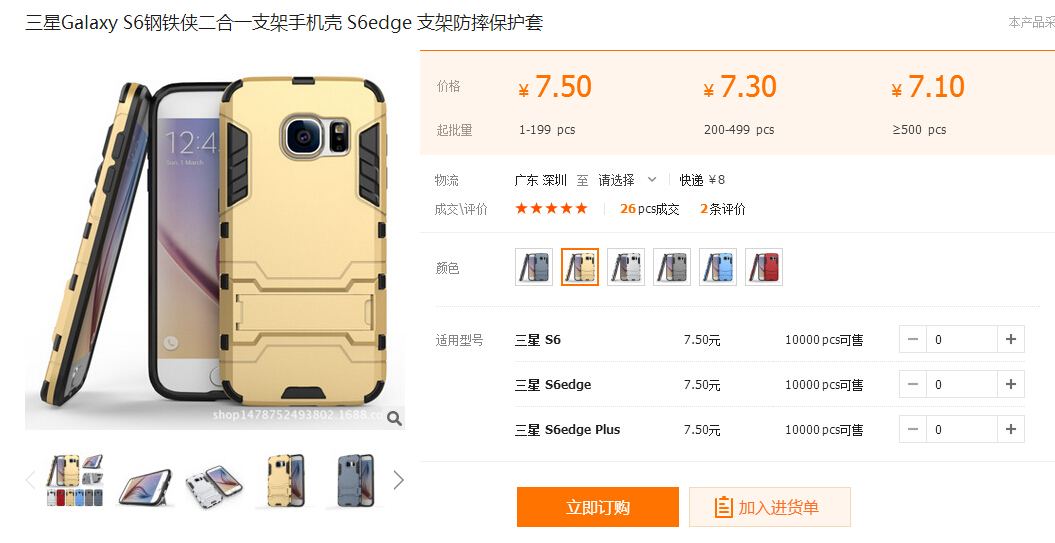Increase quantity for 三星 S6edge Plus
The image size is (1055, 543).
coord(1011,429)
